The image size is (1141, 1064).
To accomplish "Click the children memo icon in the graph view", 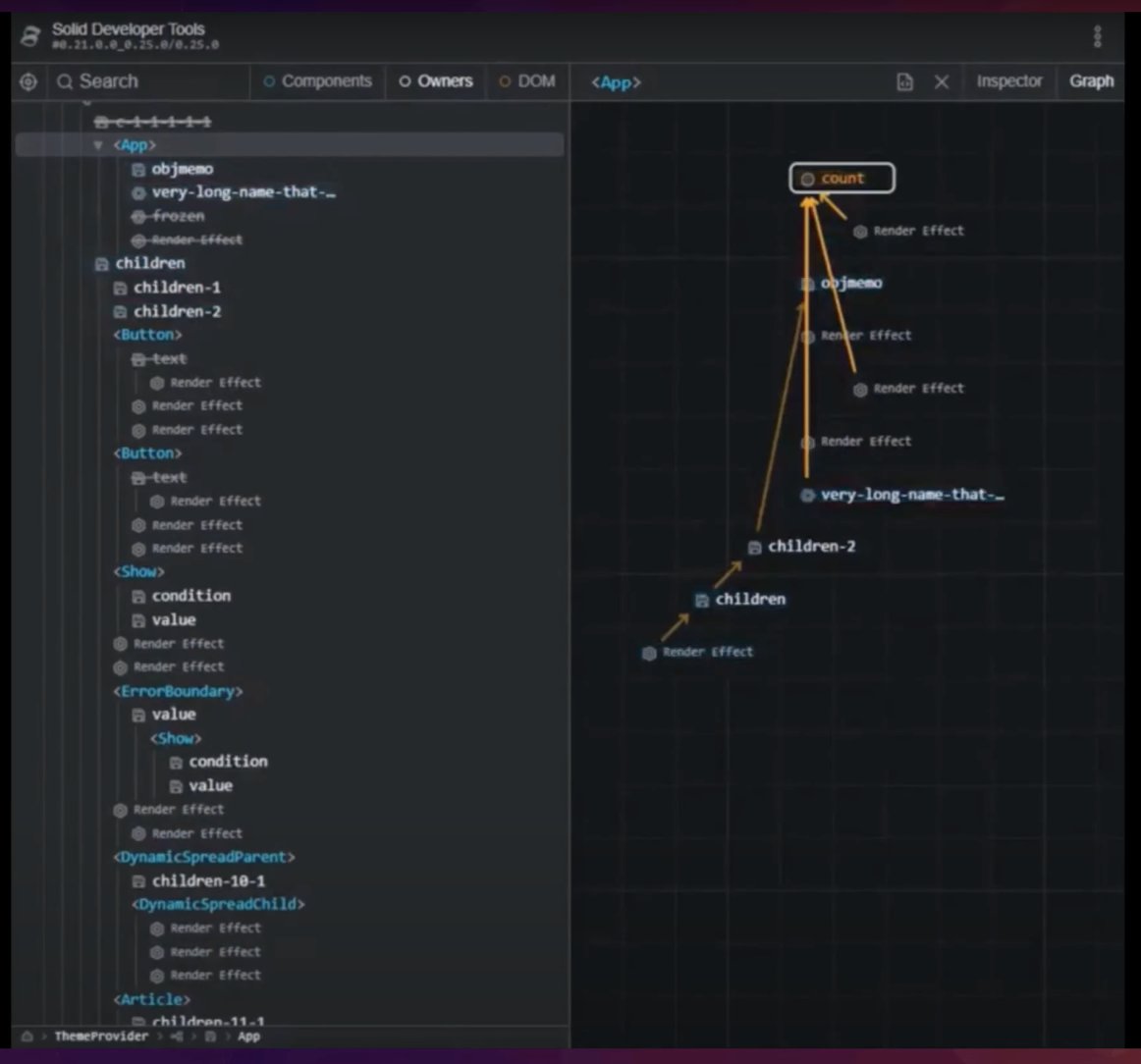I will 701,600.
